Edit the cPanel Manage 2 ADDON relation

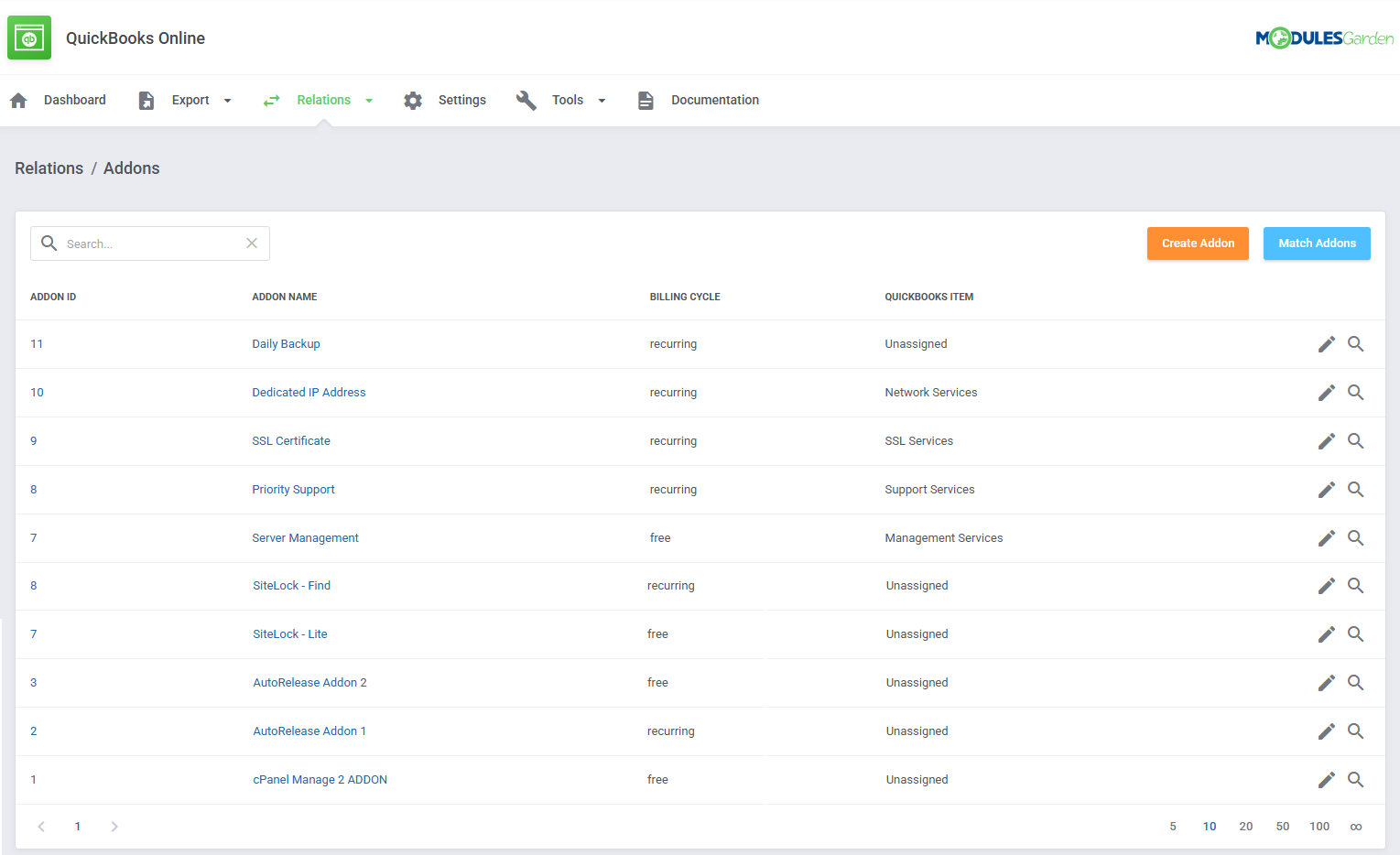1326,780
